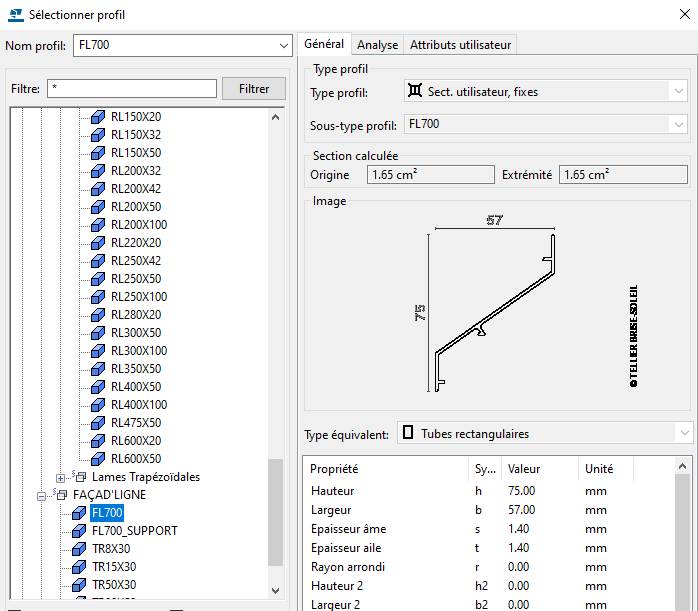This screenshot has width=698, height=611.
Task: Select the icon beside RL300X50 profile
Action: (x=98, y=333)
